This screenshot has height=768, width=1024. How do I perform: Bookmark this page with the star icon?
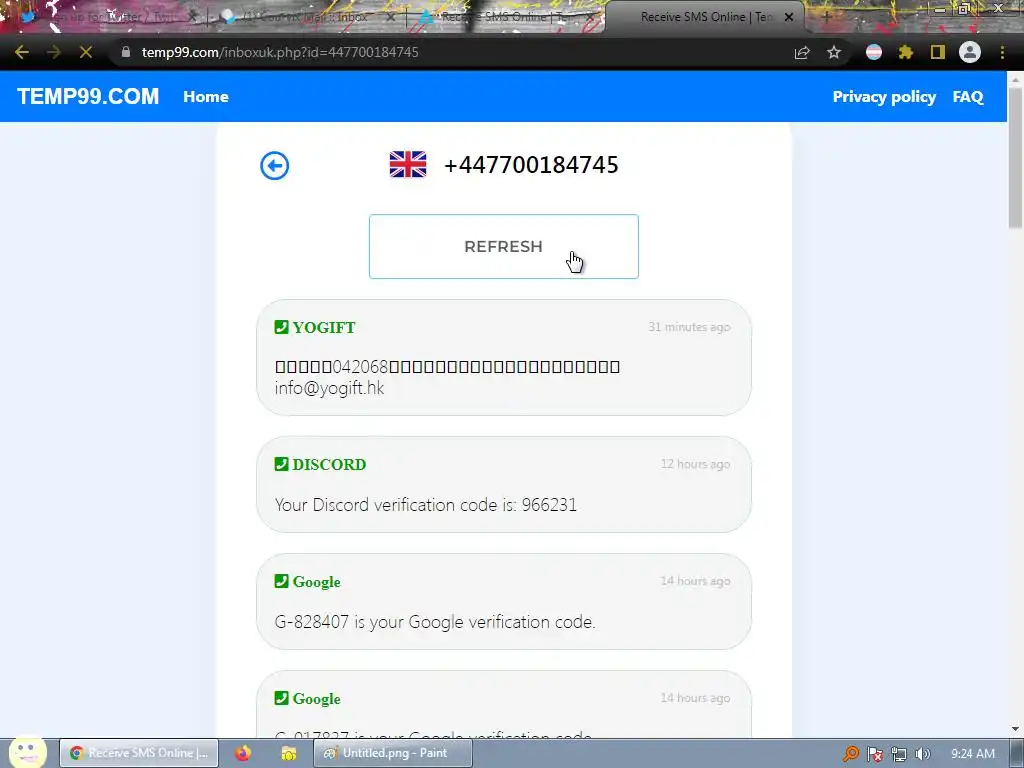[834, 52]
